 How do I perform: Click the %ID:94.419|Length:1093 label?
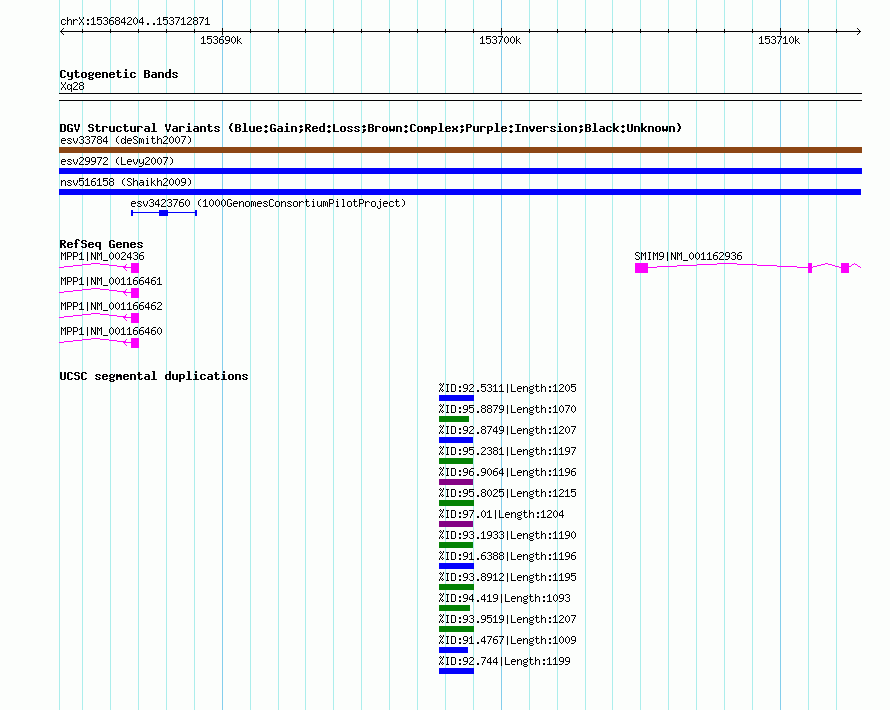click(505, 598)
